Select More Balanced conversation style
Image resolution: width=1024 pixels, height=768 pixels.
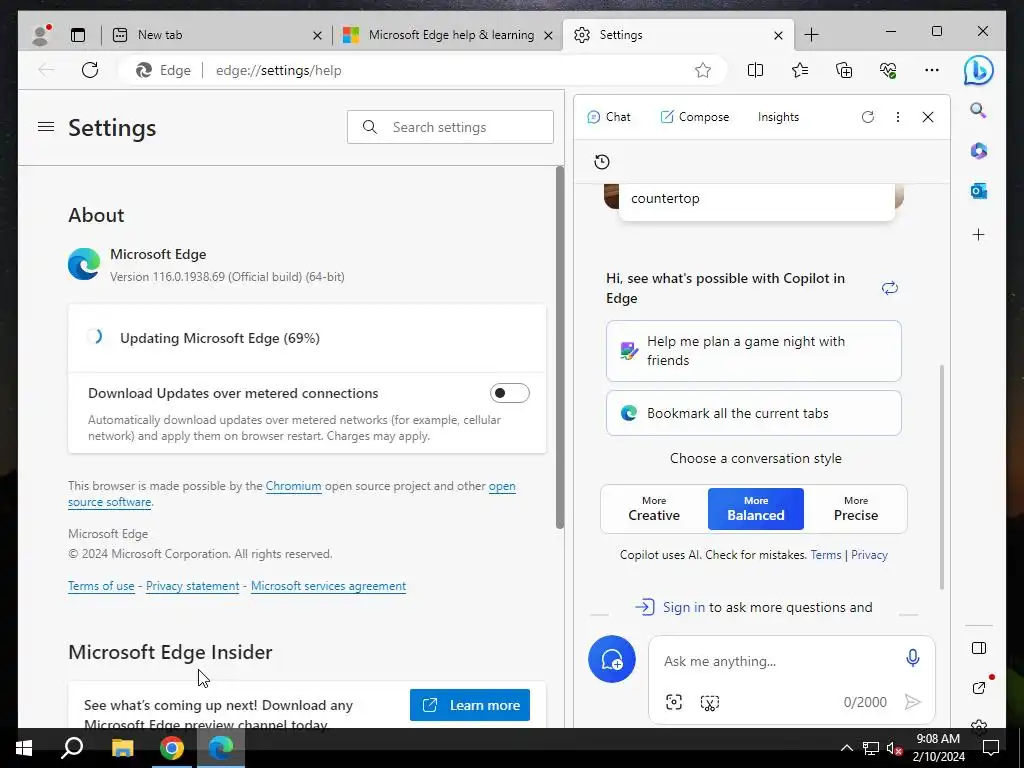pos(756,509)
